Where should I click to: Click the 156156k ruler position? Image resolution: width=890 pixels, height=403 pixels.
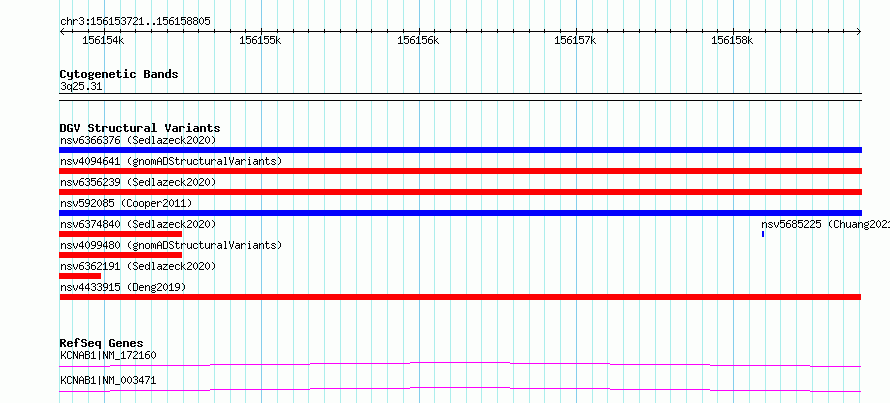click(x=418, y=40)
